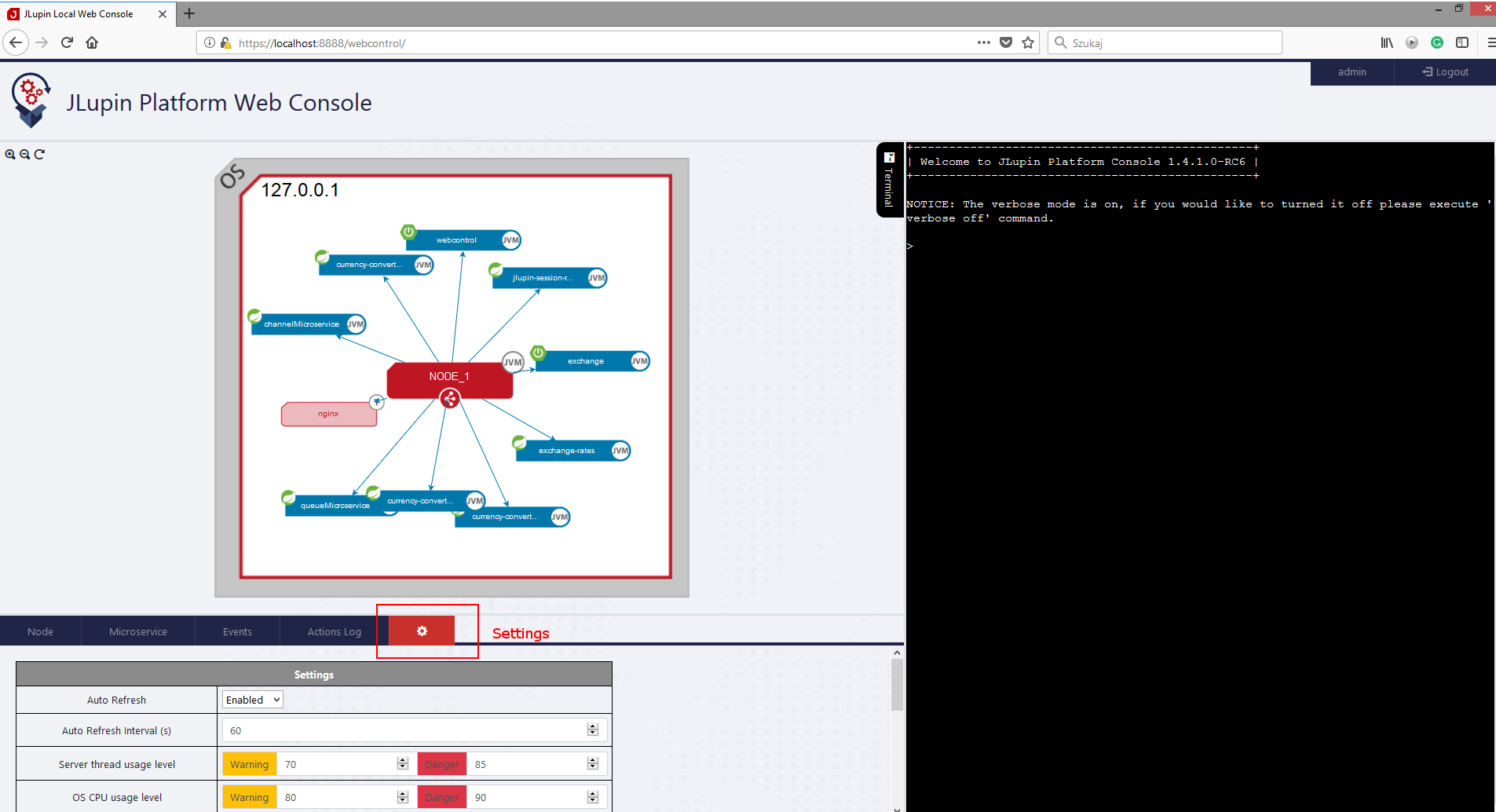
Task: Open the Actions Log tab
Action: click(335, 631)
